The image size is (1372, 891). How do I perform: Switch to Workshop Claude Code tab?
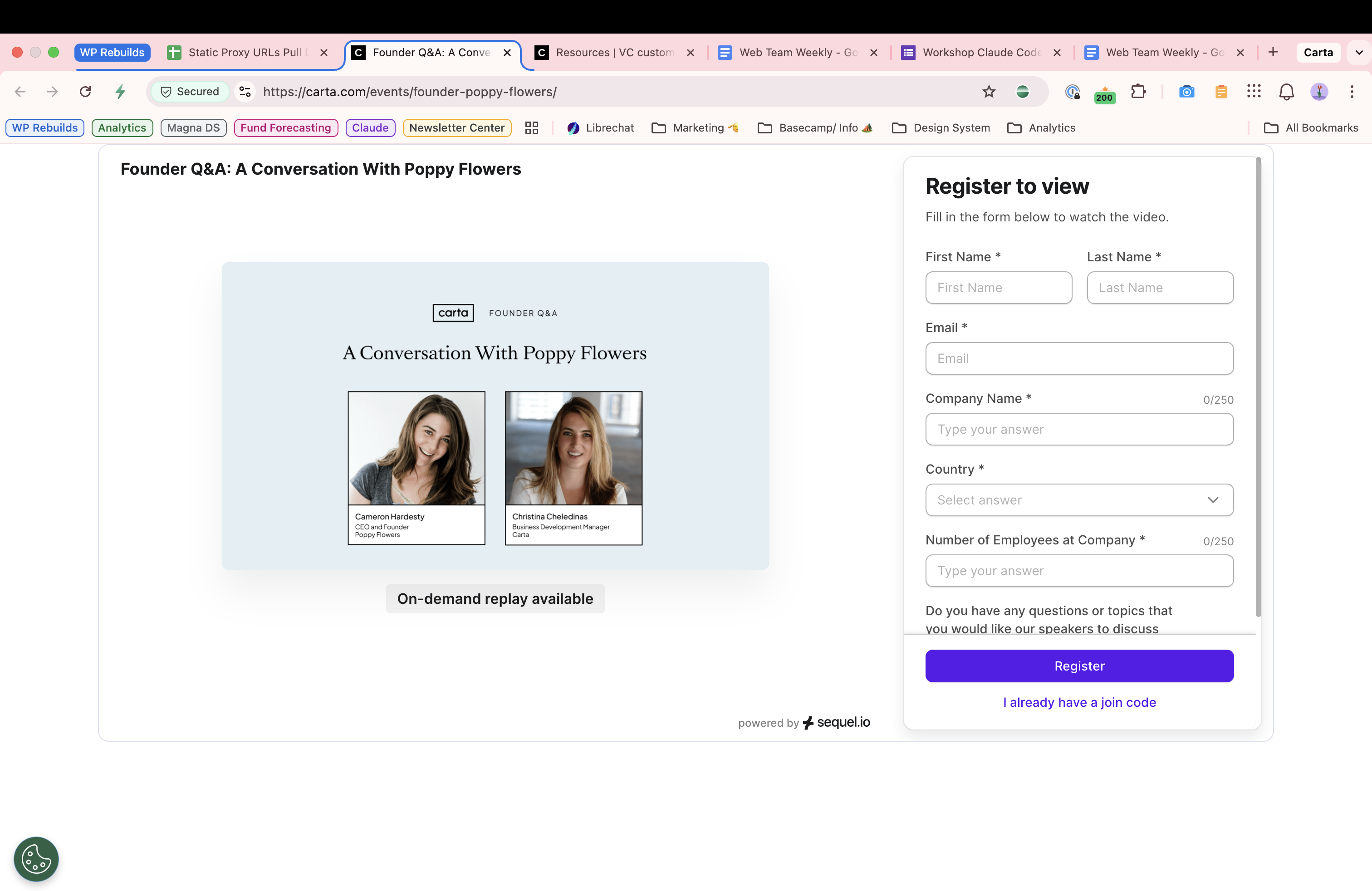click(x=980, y=53)
